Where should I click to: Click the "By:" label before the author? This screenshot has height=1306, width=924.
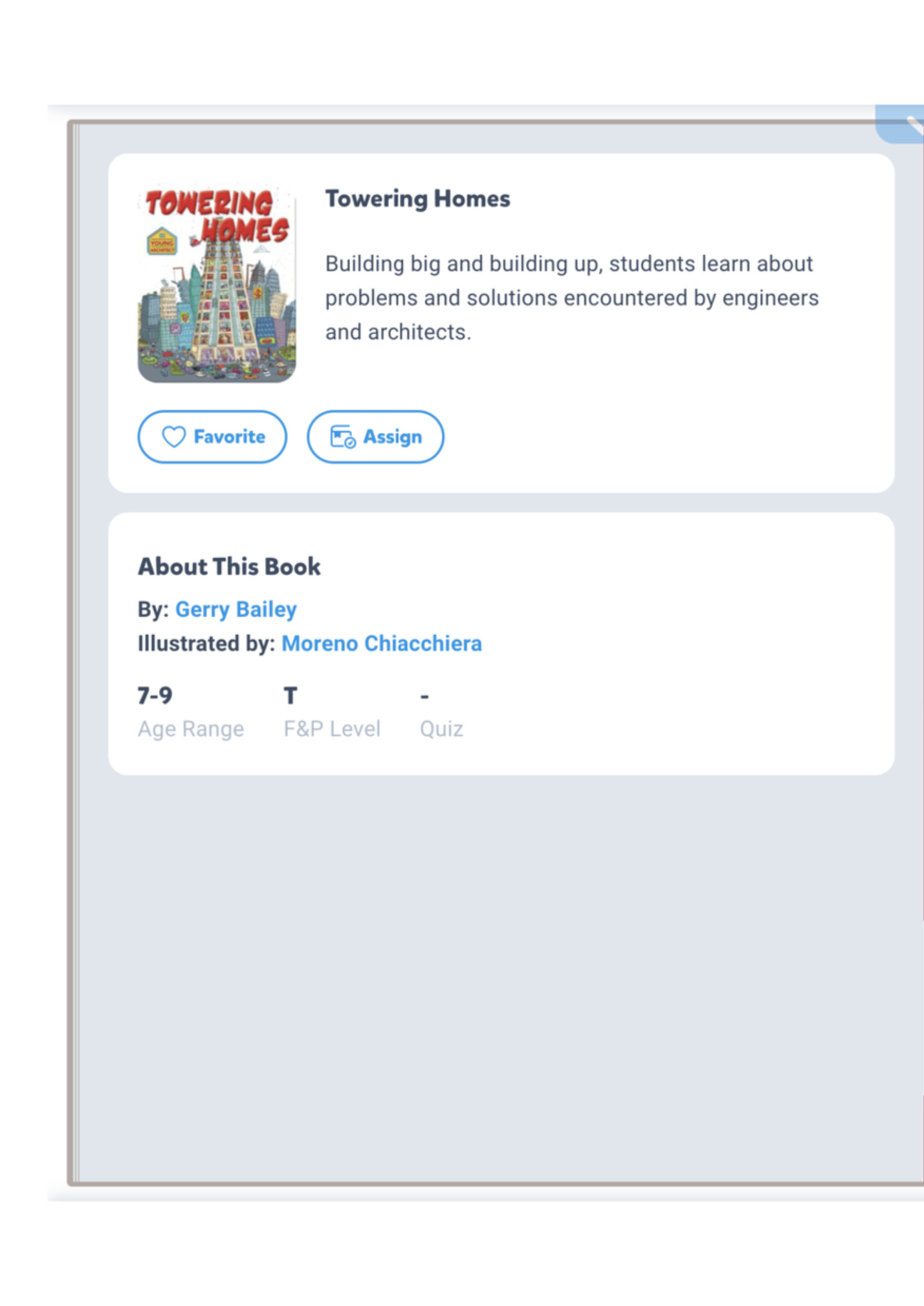pos(153,609)
